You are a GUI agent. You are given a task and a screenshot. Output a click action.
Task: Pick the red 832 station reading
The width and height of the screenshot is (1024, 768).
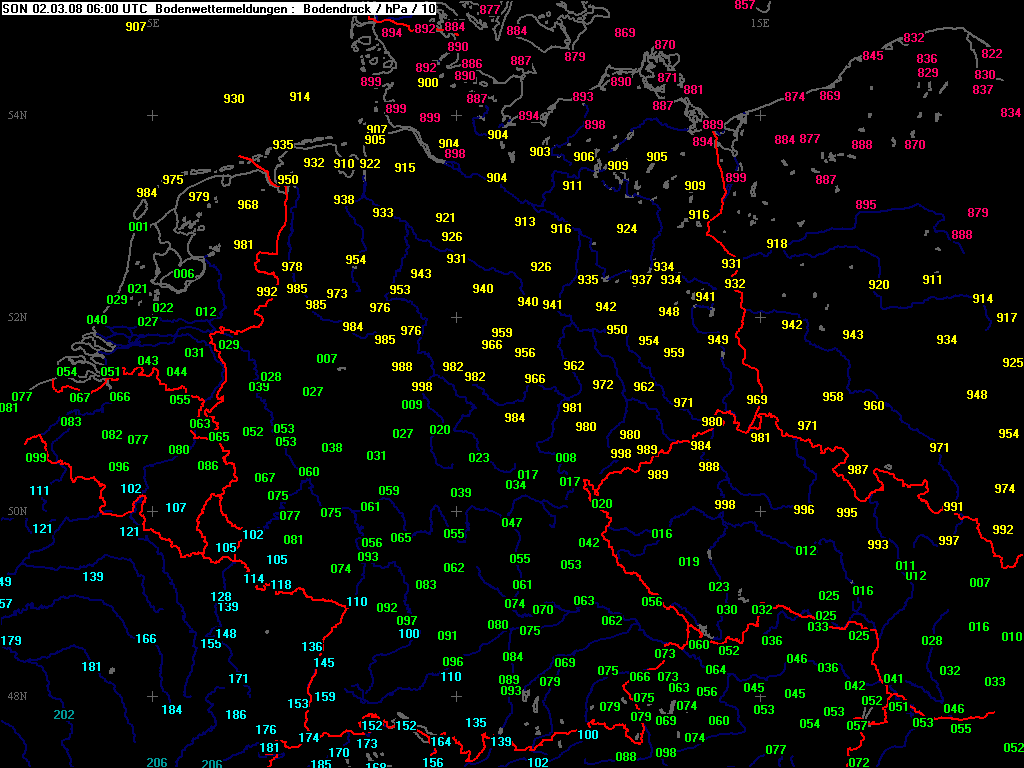913,38
